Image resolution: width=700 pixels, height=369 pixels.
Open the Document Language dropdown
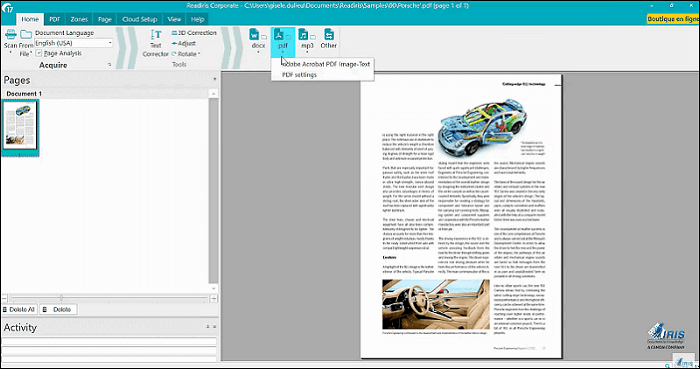[x=74, y=43]
